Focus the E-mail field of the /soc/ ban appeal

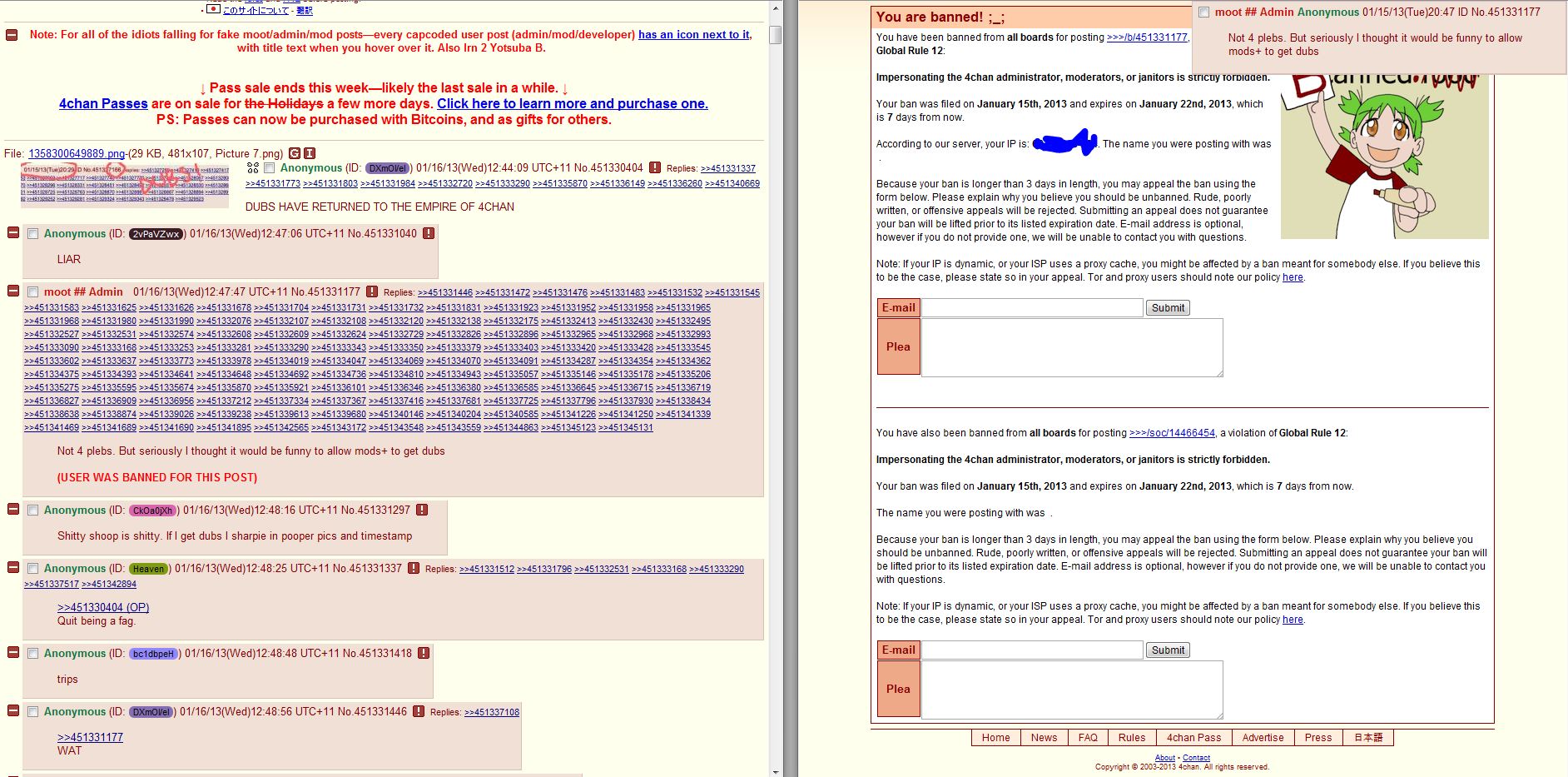pos(1032,650)
